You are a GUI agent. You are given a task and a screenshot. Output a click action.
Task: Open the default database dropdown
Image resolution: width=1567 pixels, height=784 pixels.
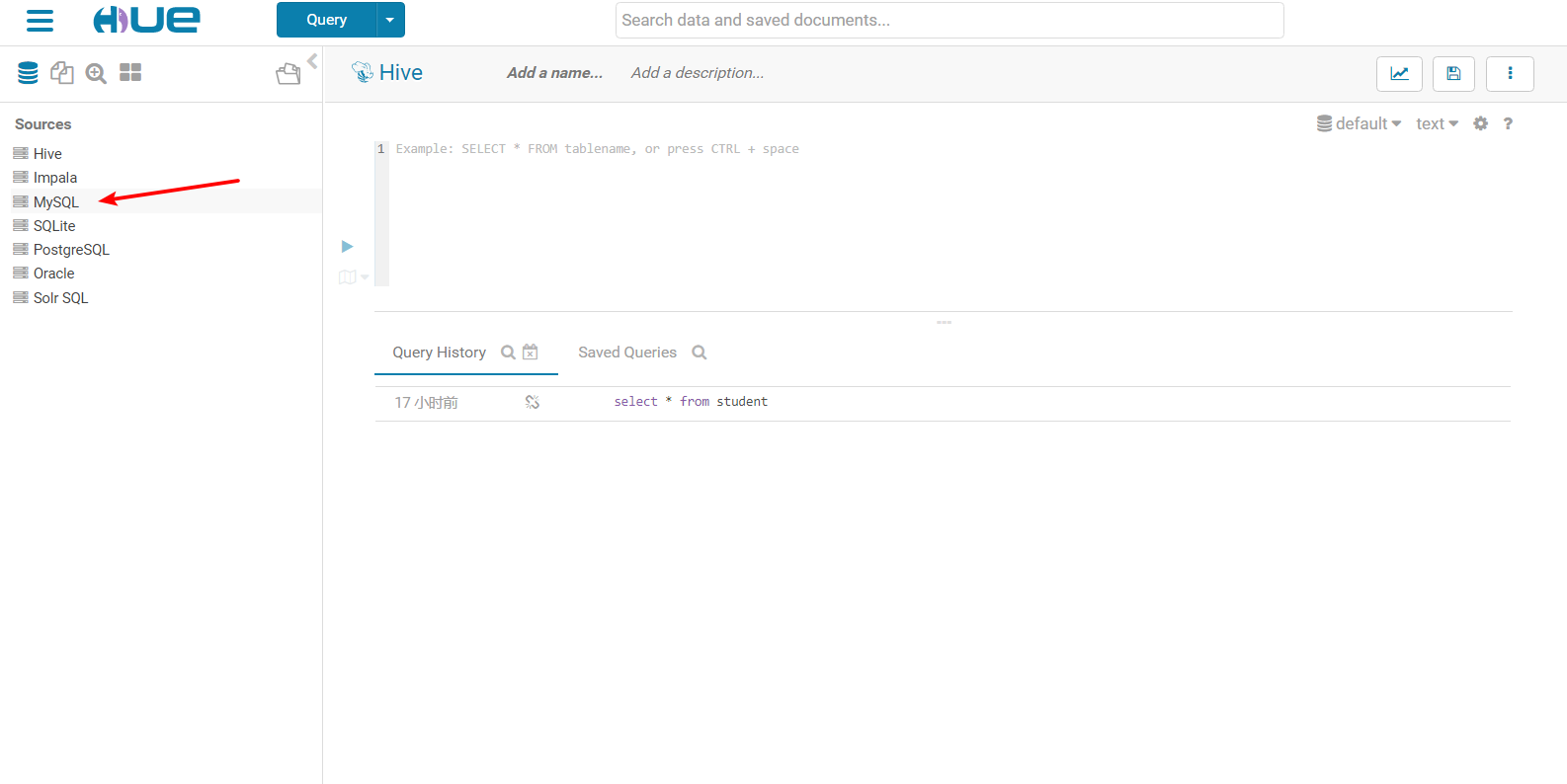1360,123
